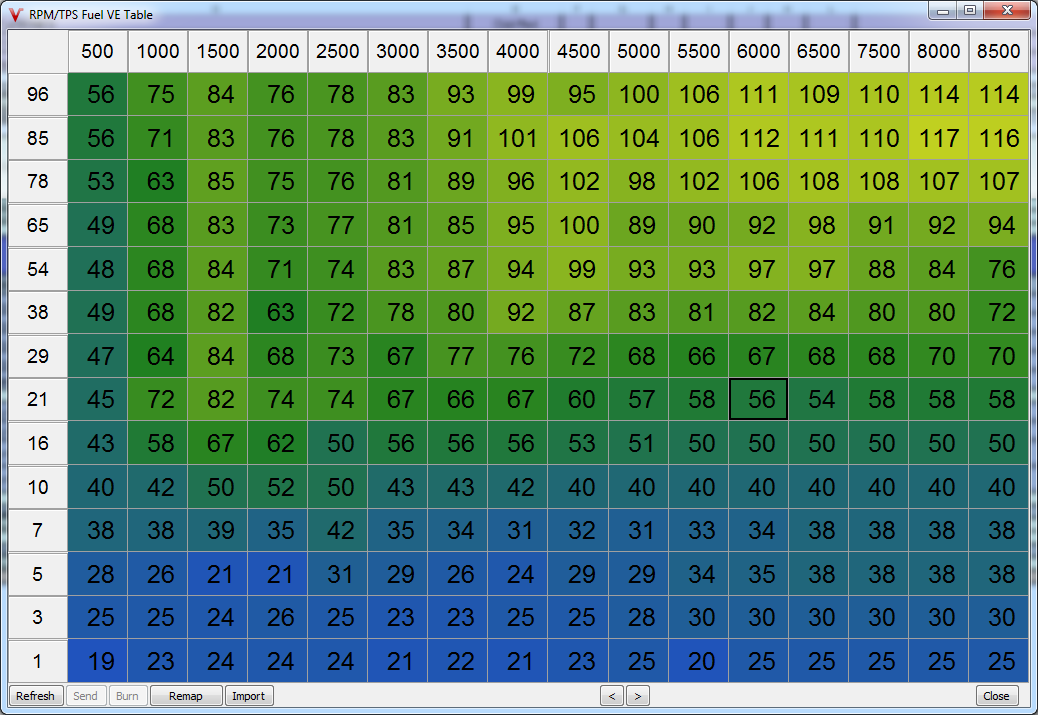1038x715 pixels.
Task: Select the TPS 78 row header
Action: [x=38, y=181]
